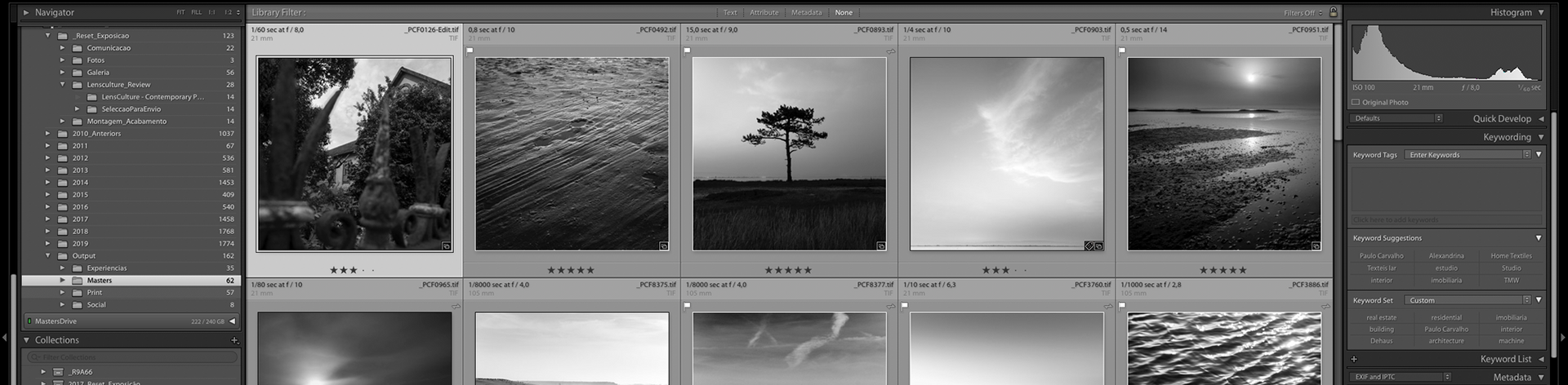The width and height of the screenshot is (1568, 385).
Task: Click metadata badge on _PCF0893.tif thumbnail
Action: (881, 246)
